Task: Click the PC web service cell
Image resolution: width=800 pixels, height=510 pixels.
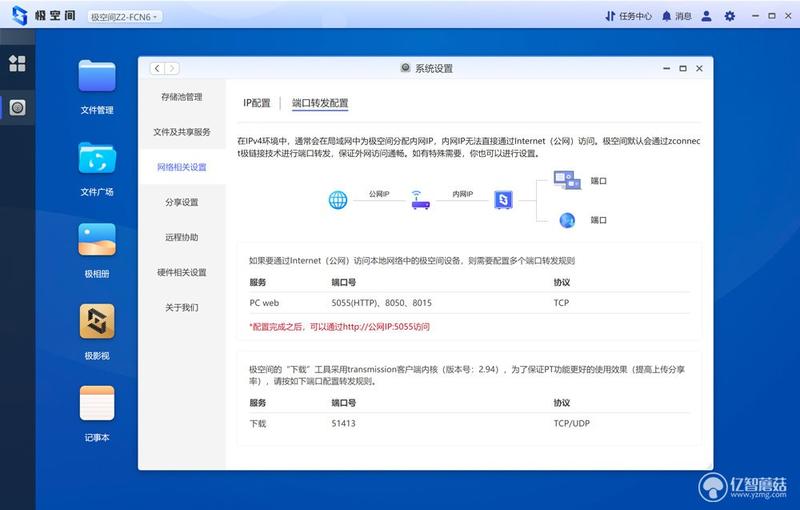Action: coord(264,303)
